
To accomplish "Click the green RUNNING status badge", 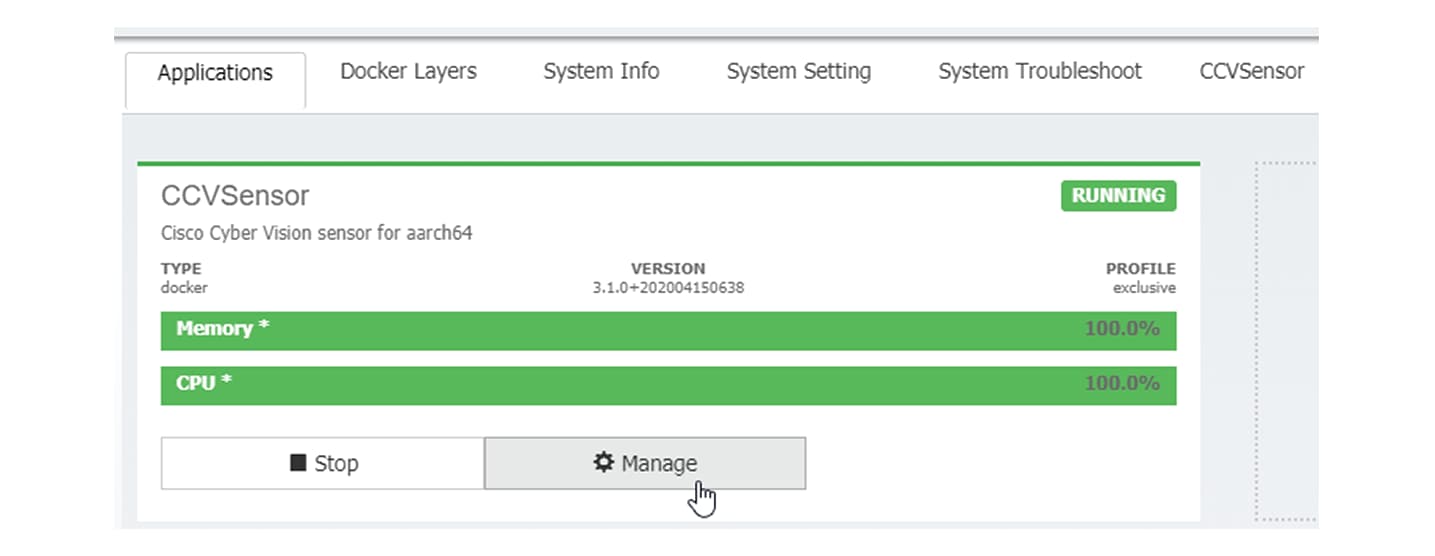I will tap(1118, 196).
